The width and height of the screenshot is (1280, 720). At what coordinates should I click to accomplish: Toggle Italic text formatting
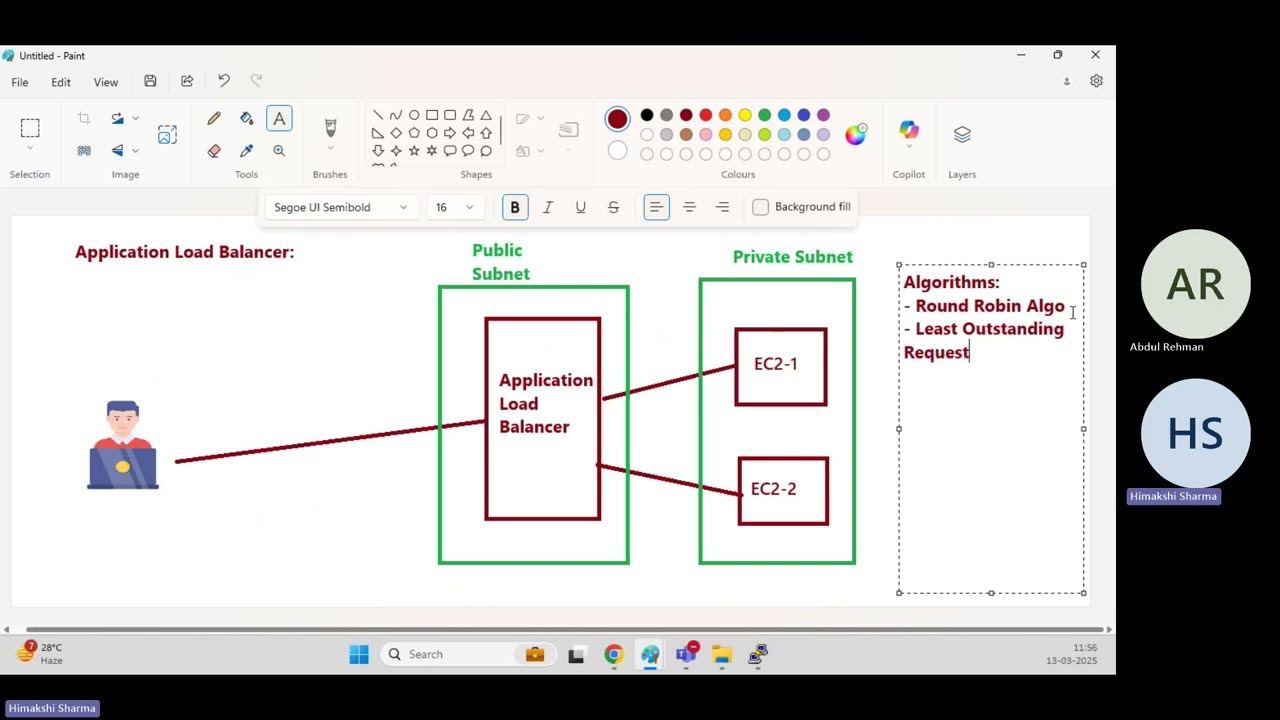(548, 207)
